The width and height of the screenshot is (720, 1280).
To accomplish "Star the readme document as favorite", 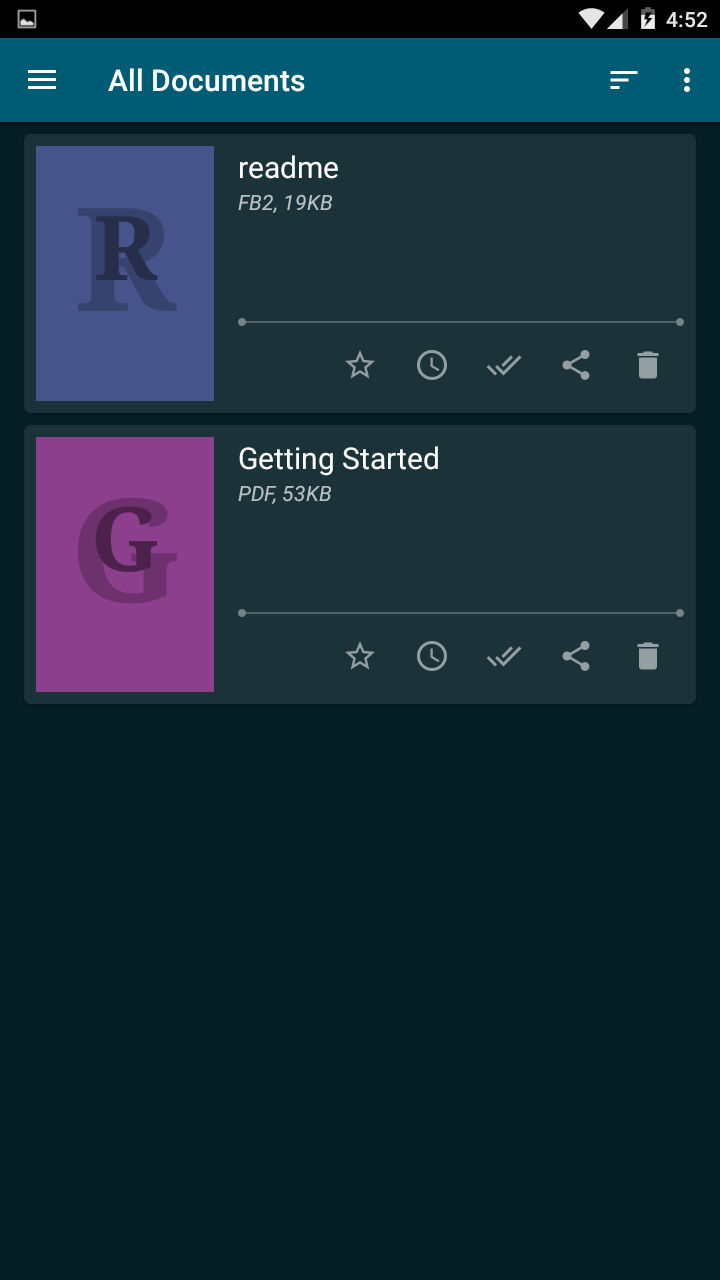I will 360,365.
